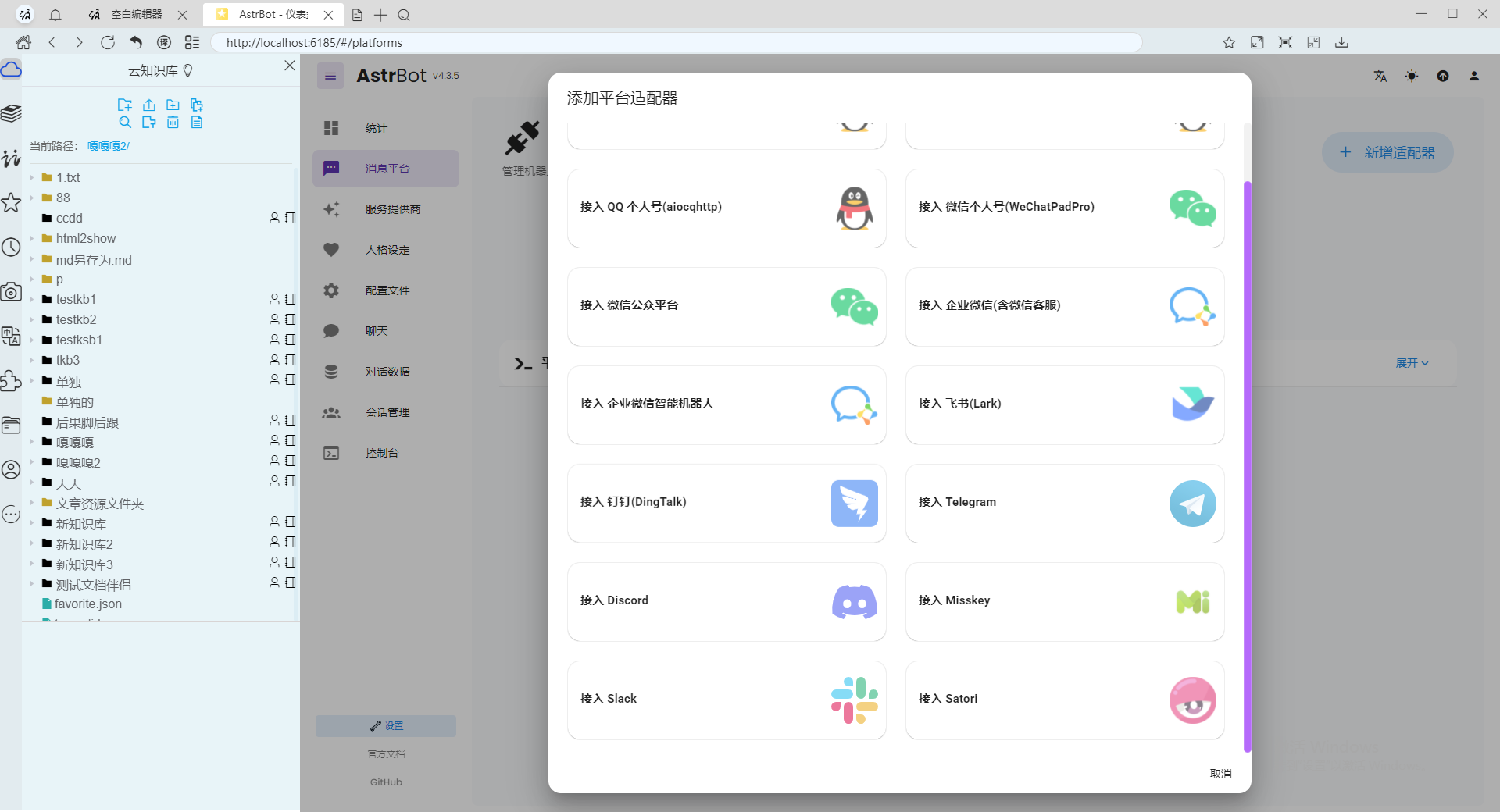Viewport: 1500px width, 812px height.
Task: Click the language switch icon in the top bar
Action: [x=1380, y=76]
